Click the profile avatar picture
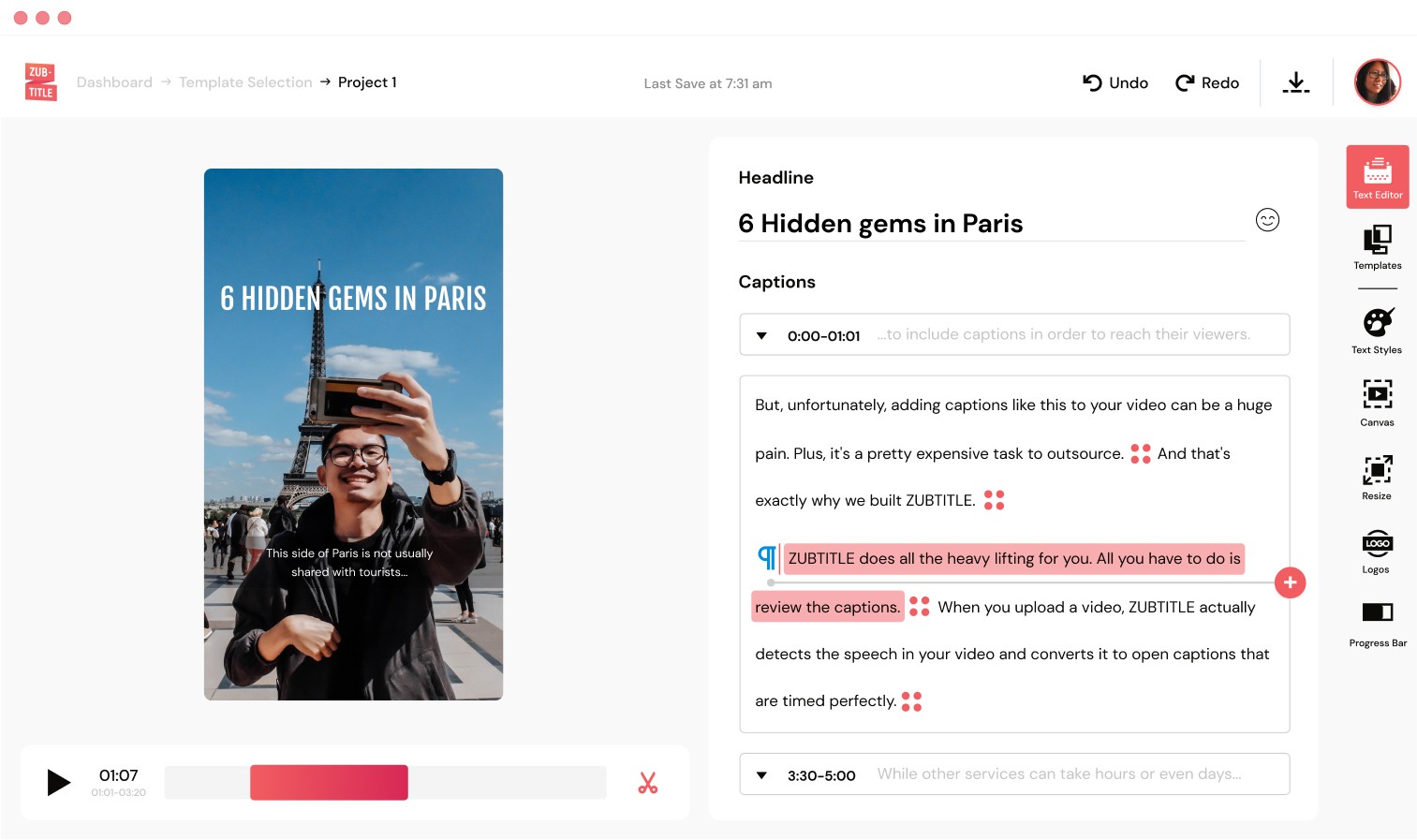 click(x=1377, y=82)
